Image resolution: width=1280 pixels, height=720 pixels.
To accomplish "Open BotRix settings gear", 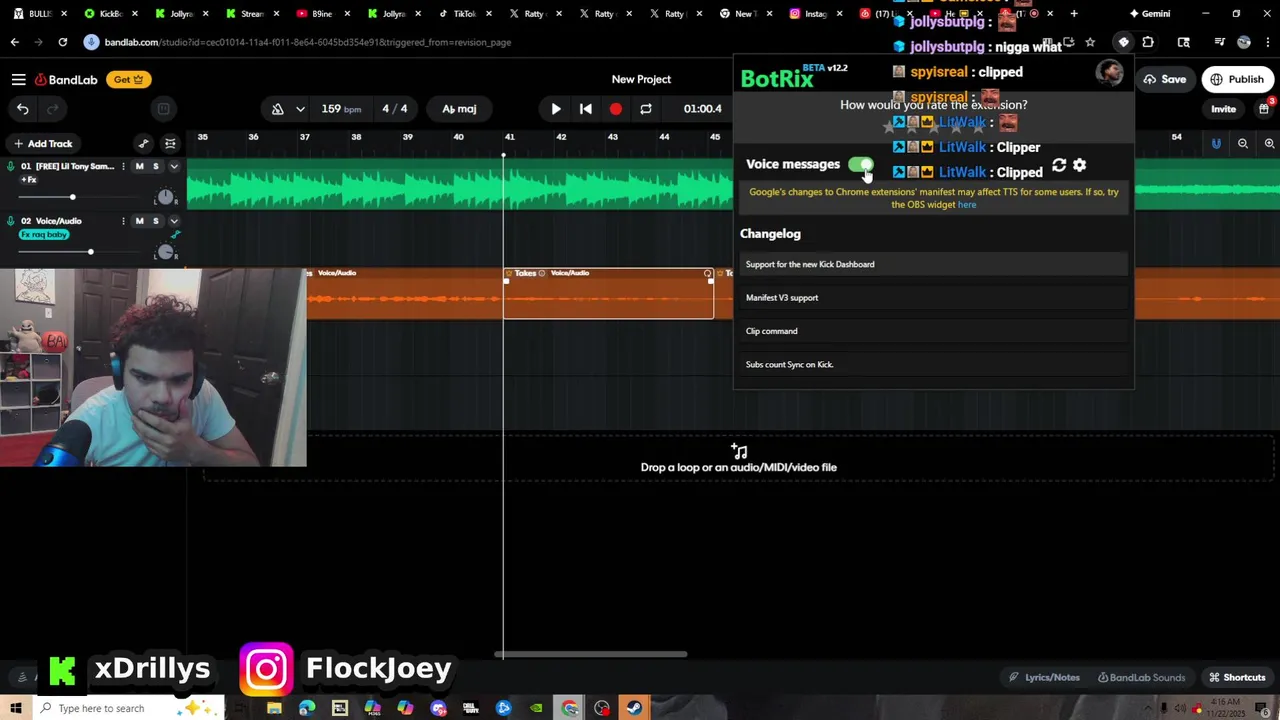I will pyautogui.click(x=1079, y=165).
